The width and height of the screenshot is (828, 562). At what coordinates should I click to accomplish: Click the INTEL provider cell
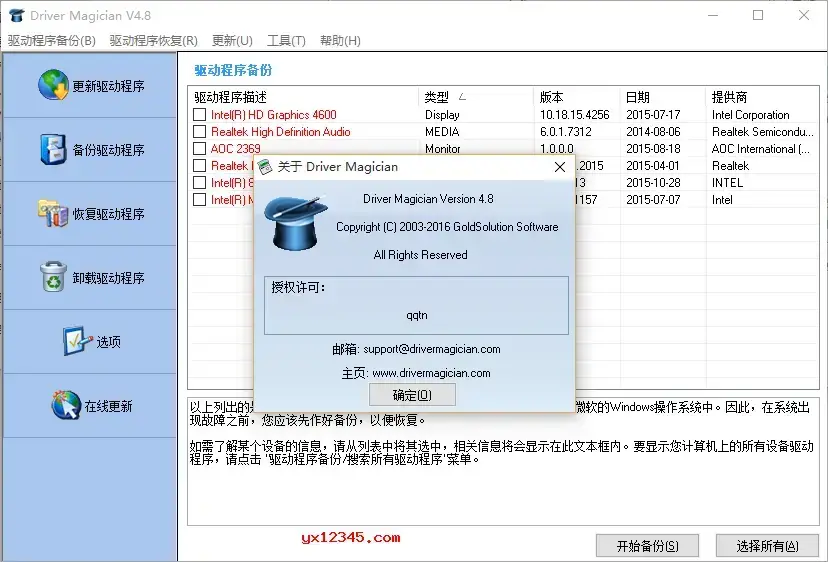click(727, 182)
